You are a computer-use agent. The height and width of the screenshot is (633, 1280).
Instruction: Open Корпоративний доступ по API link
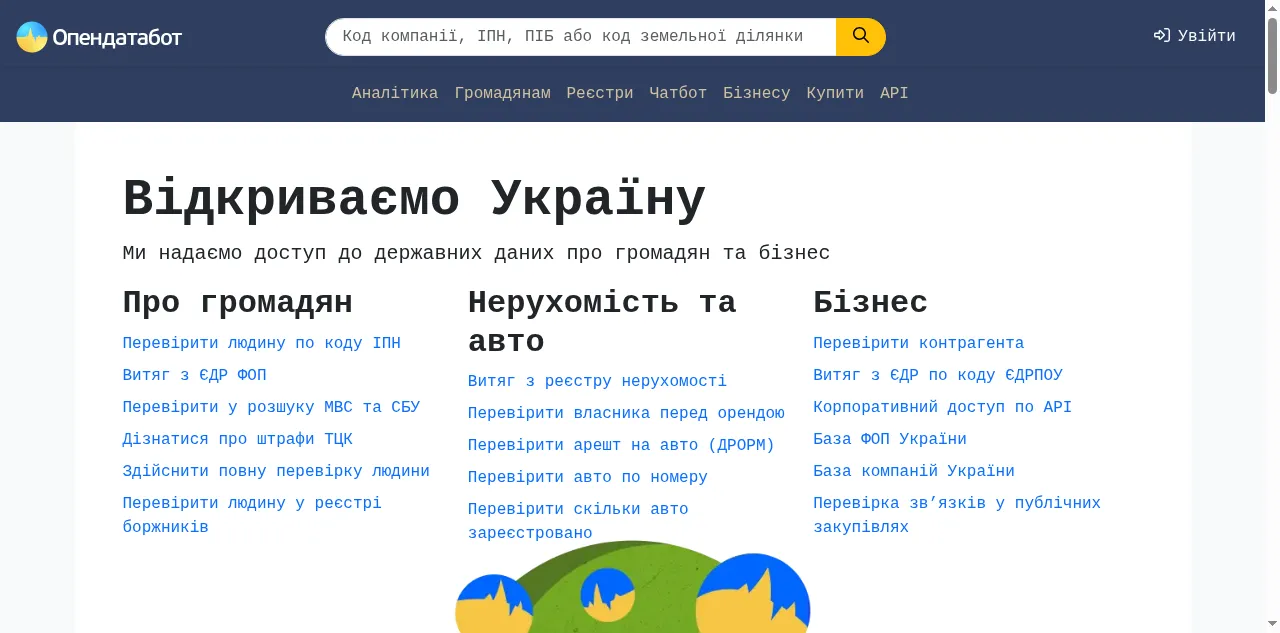942,407
